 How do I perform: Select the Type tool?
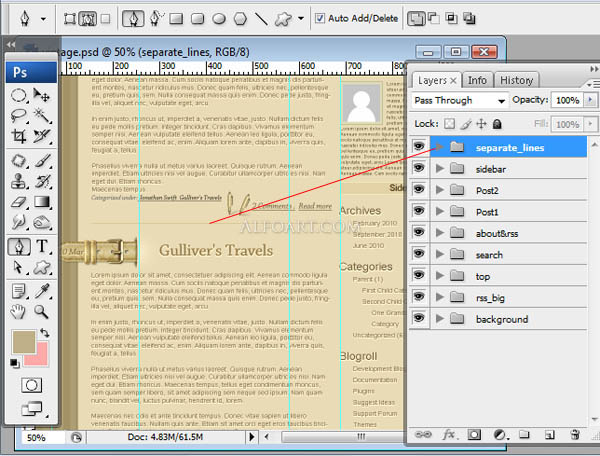42,247
